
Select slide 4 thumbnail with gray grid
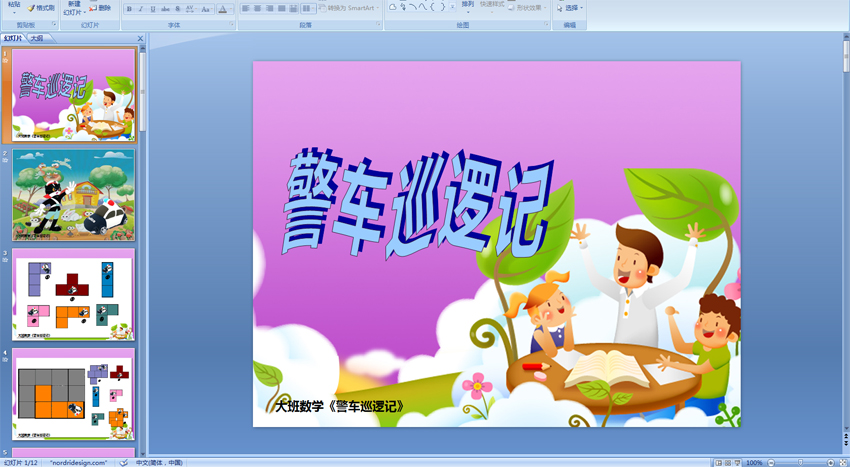click(x=73, y=394)
